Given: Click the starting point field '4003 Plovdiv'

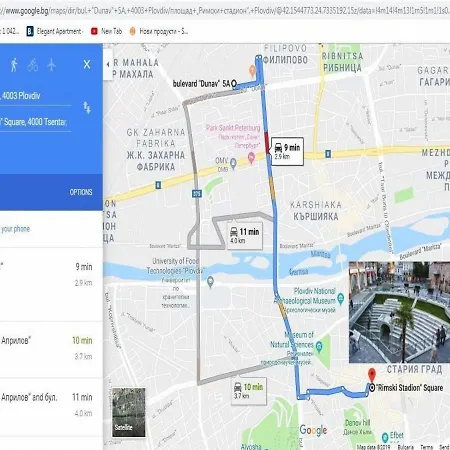Looking at the screenshot, I should pyautogui.click(x=35, y=97).
